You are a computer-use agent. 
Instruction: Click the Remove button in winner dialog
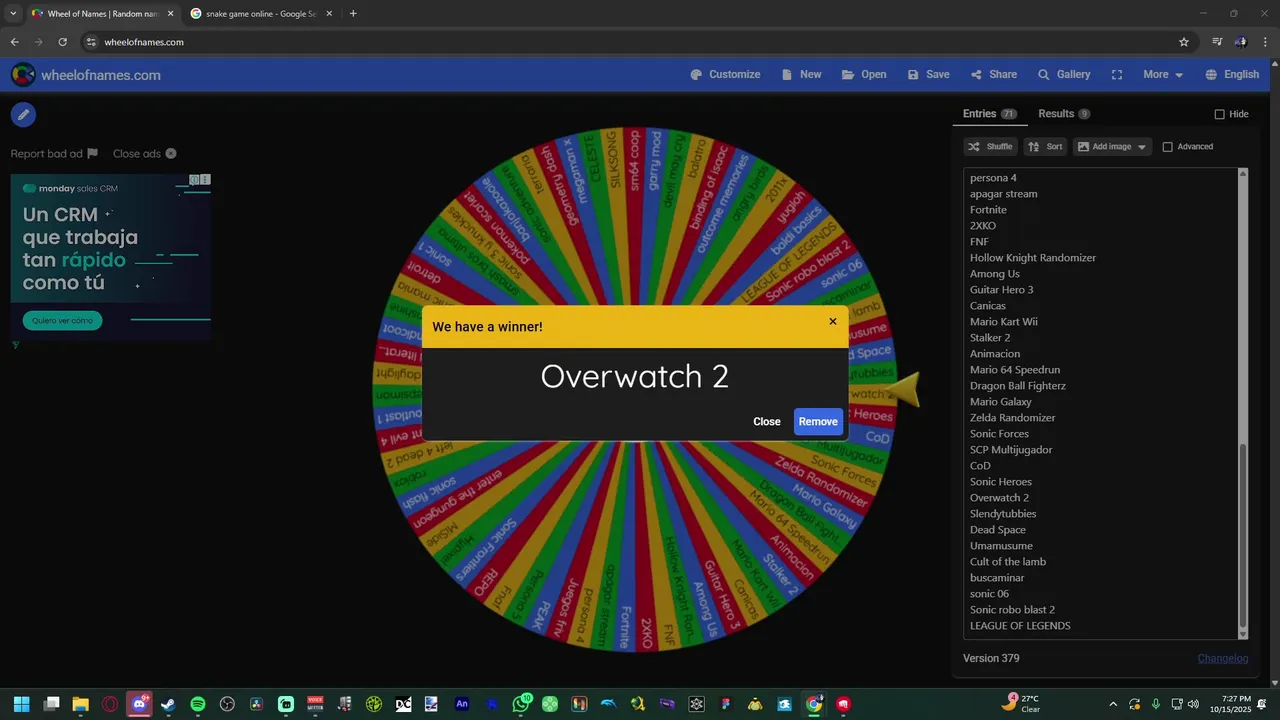[818, 422]
